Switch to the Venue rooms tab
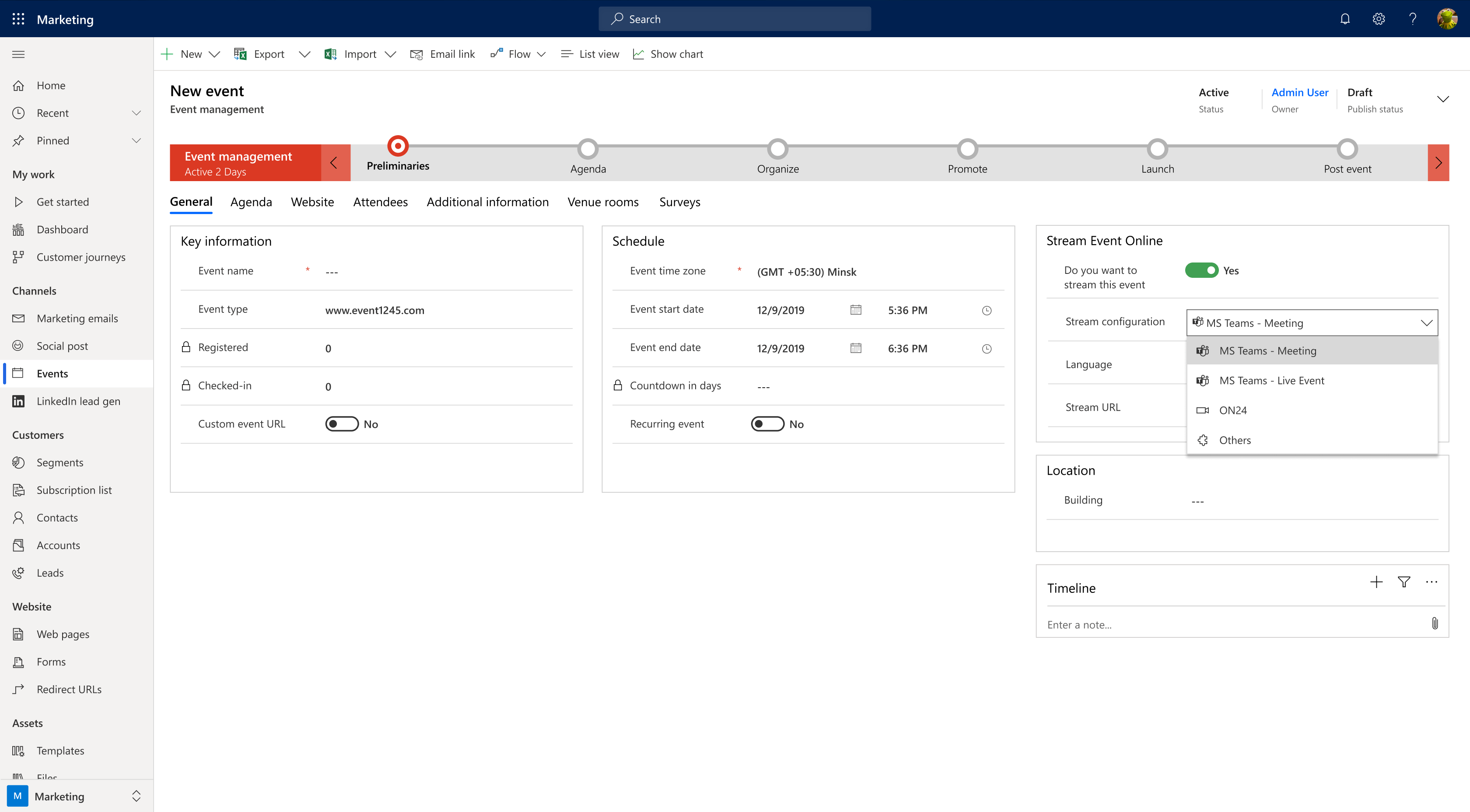The image size is (1470, 812). coord(603,201)
